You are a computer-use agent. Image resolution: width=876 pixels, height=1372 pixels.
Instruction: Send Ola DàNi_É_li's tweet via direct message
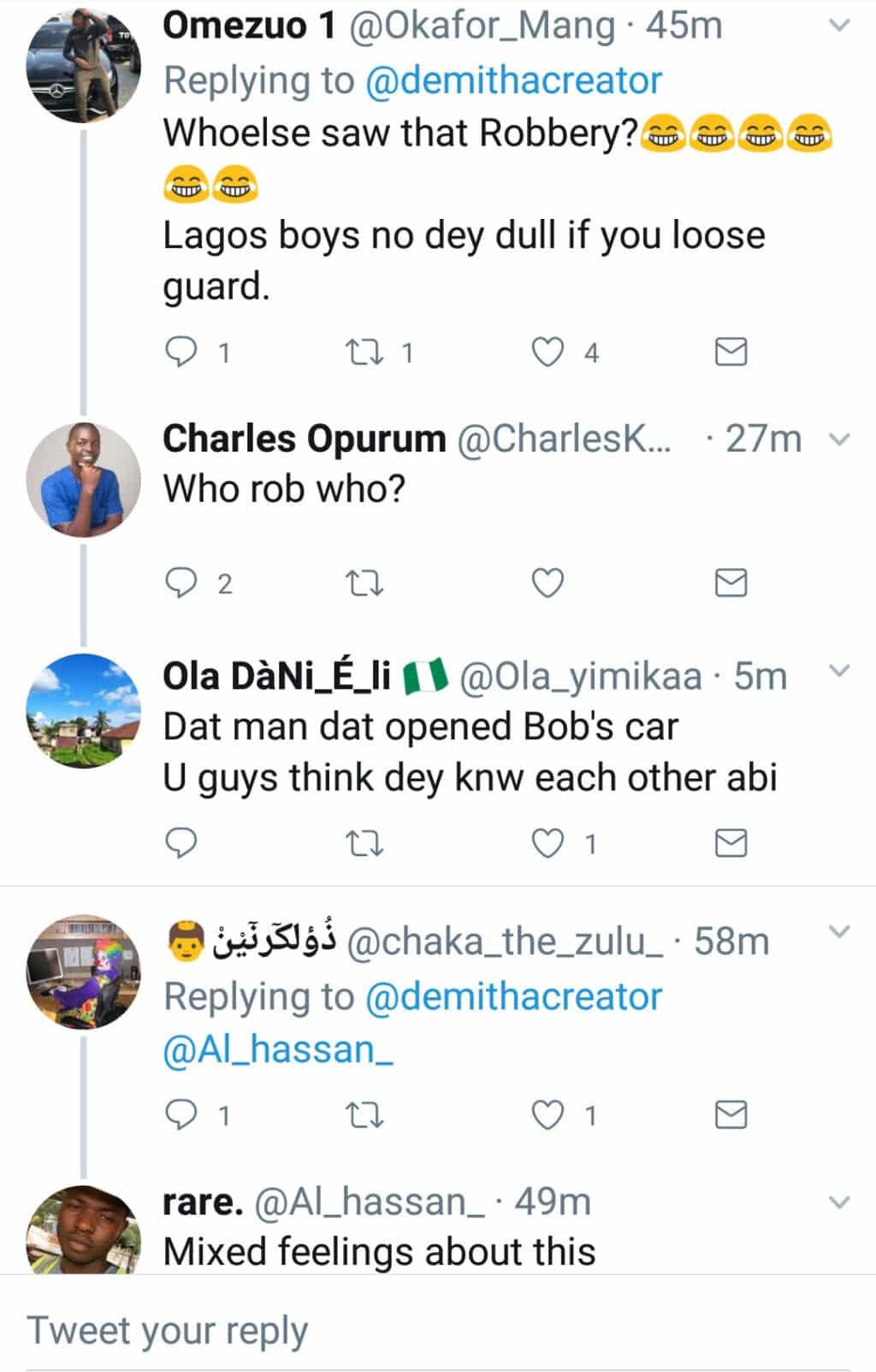[731, 844]
